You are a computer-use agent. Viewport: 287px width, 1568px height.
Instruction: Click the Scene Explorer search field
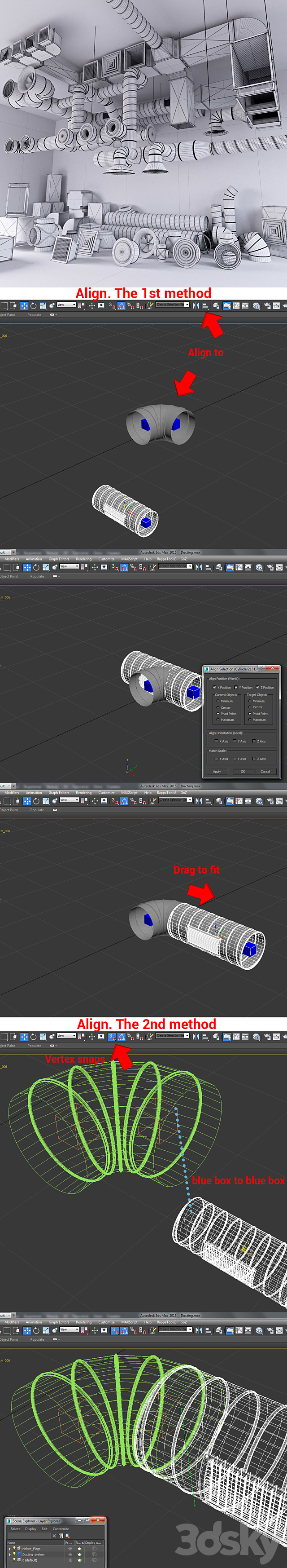pyautogui.click(x=29, y=1536)
